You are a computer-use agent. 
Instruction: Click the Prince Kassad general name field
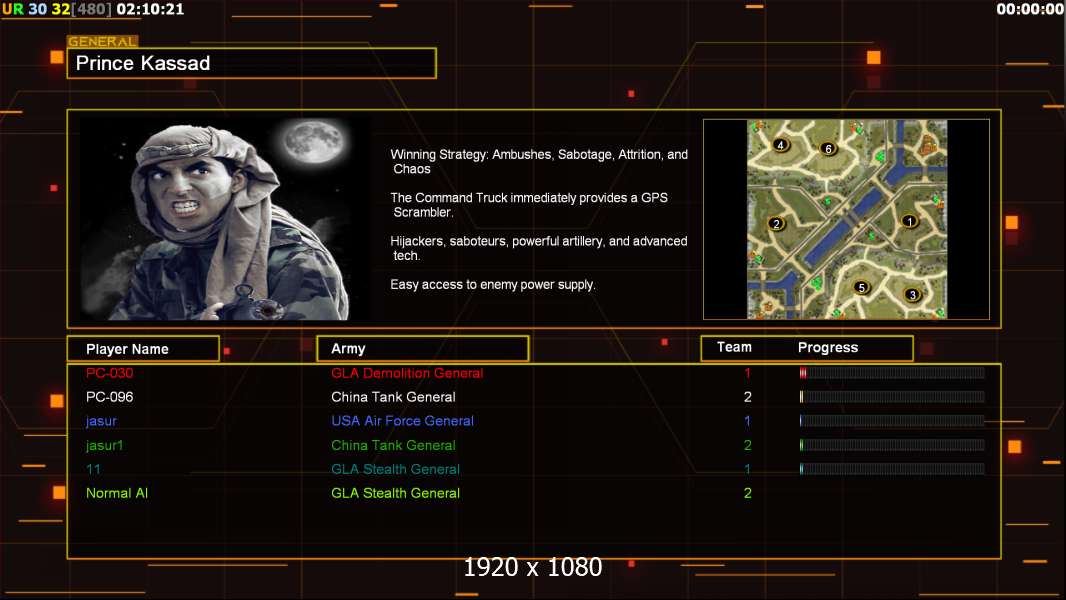252,64
